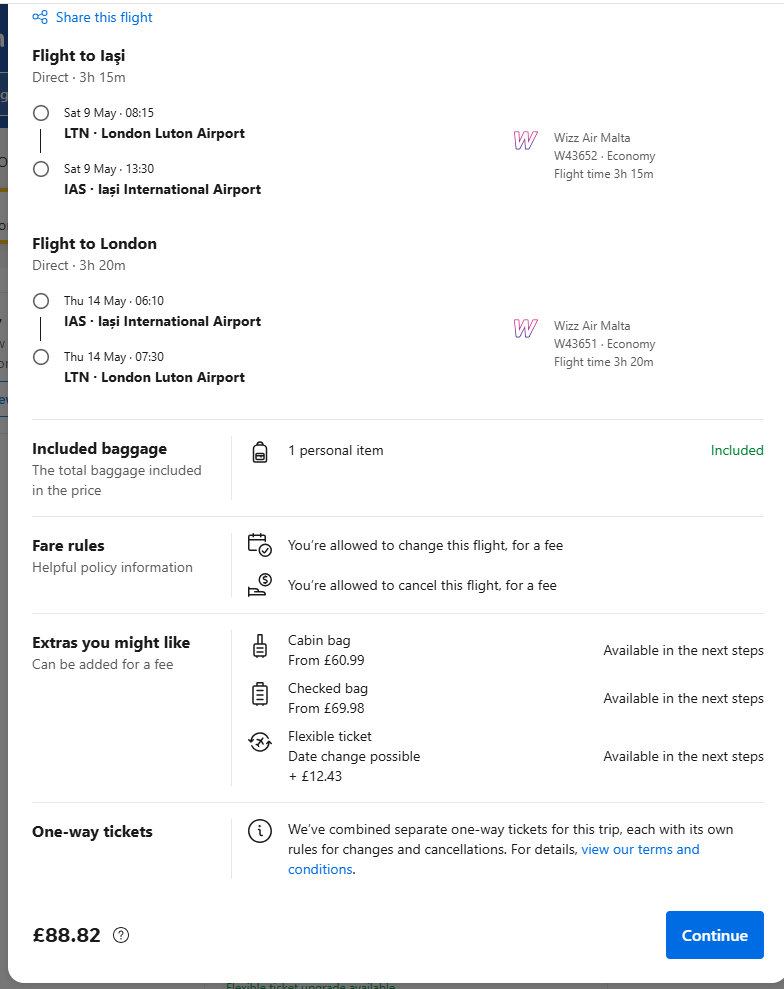Click the Continue button
The height and width of the screenshot is (989, 784).
715,935
